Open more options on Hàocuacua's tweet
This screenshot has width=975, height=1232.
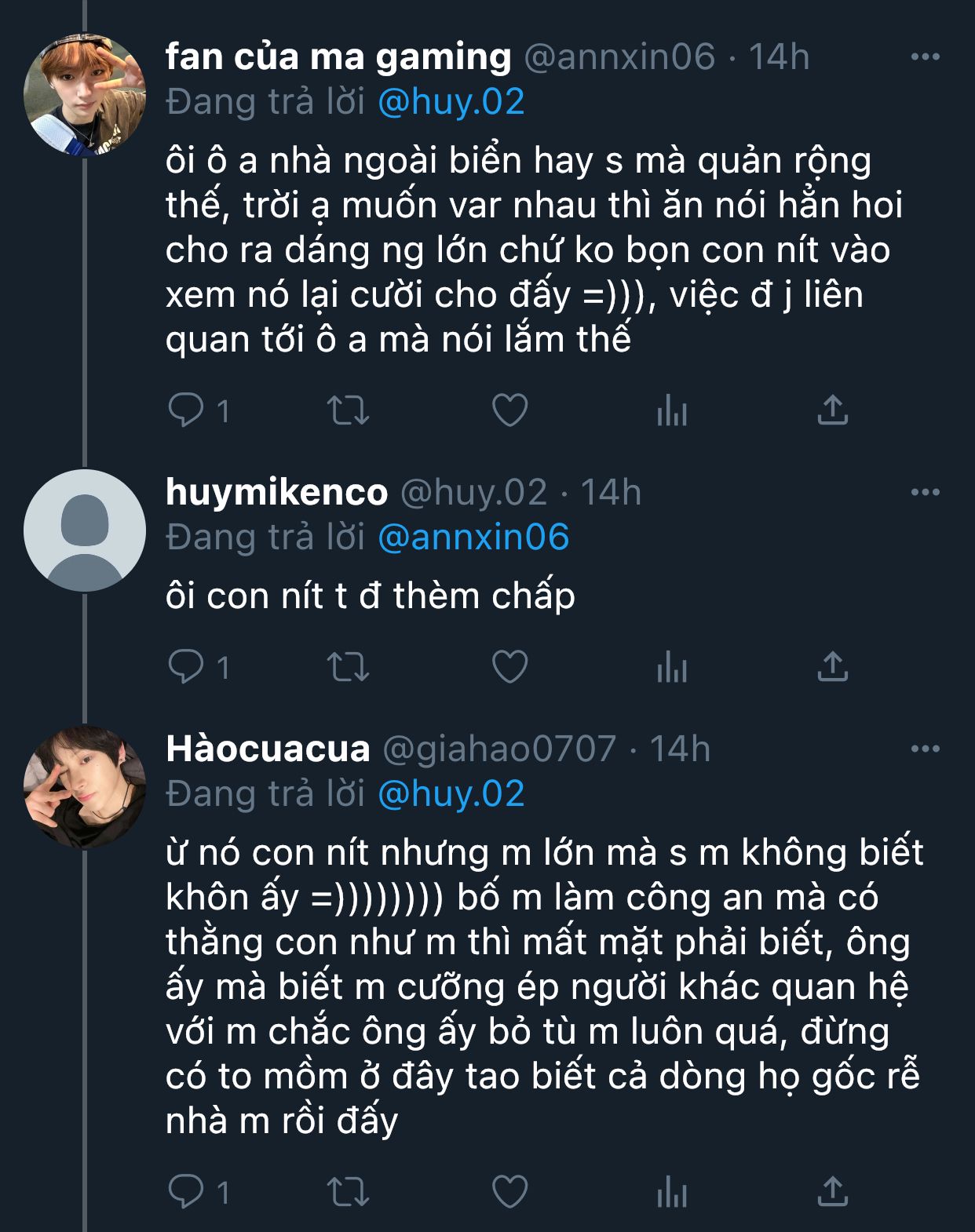click(x=925, y=749)
